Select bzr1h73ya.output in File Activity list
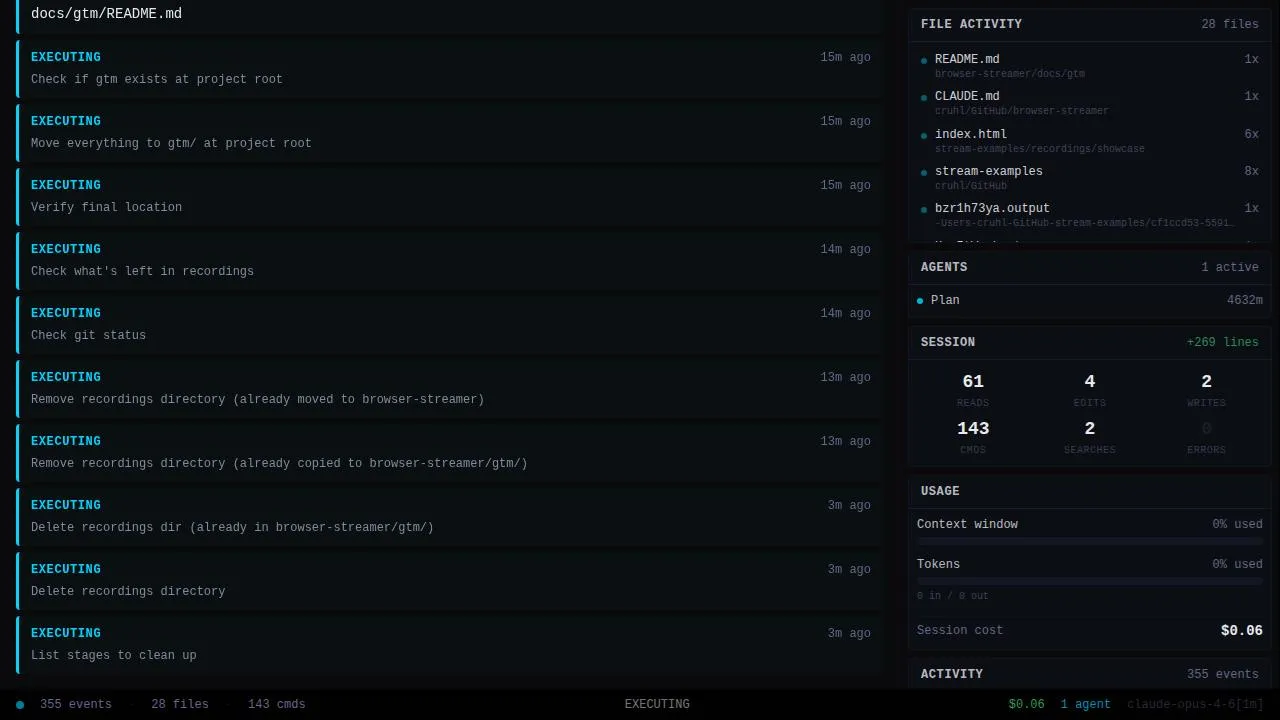Image resolution: width=1280 pixels, height=720 pixels. coord(1090,215)
